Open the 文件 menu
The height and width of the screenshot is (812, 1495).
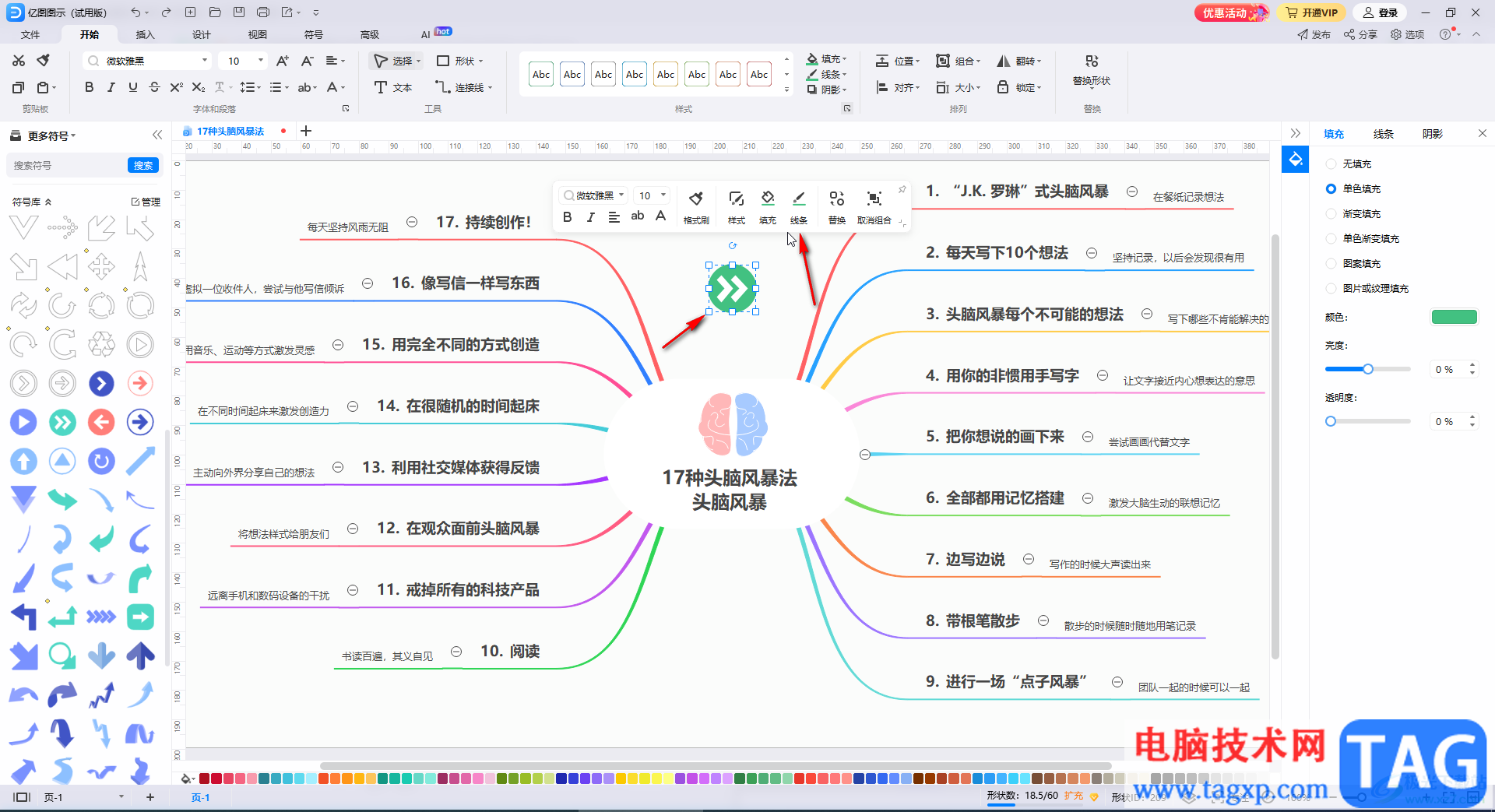pyautogui.click(x=30, y=34)
